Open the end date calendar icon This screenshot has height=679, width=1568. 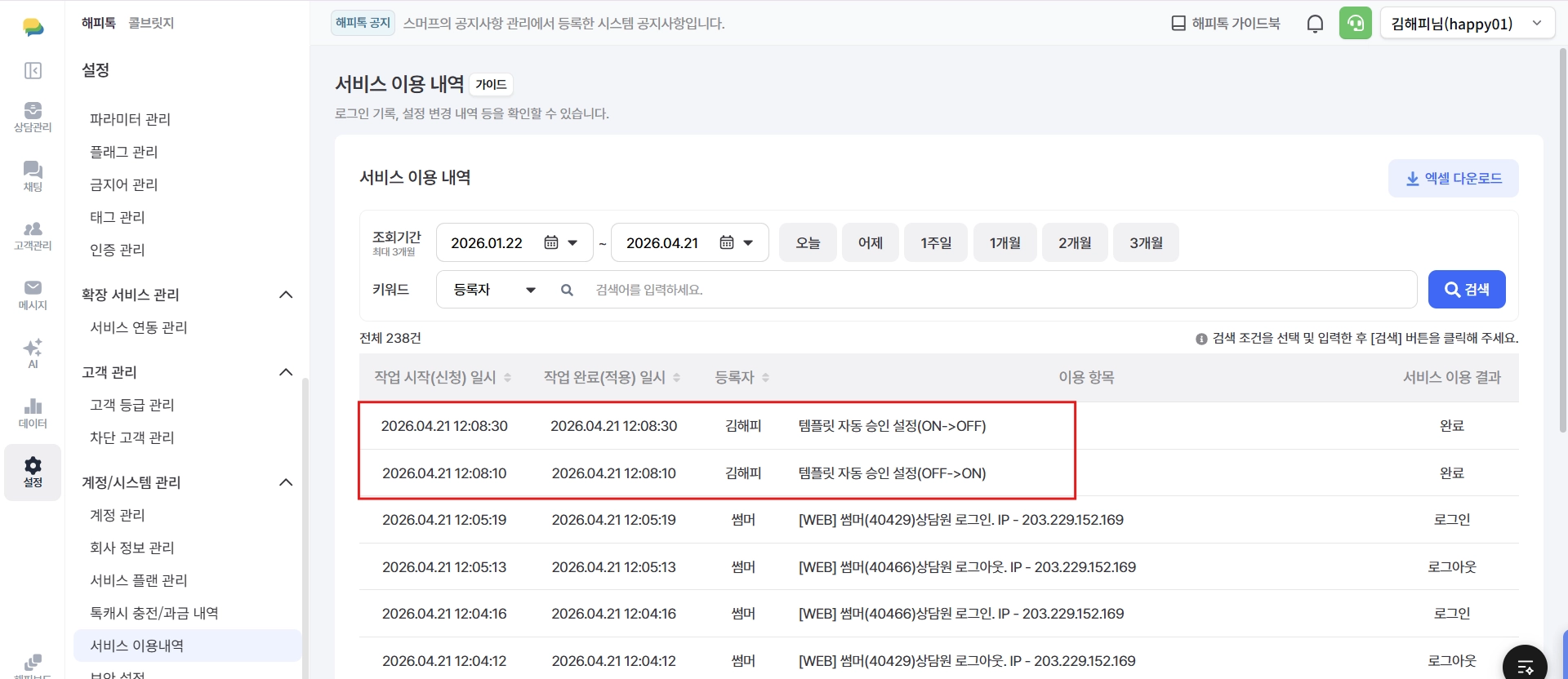coord(727,242)
